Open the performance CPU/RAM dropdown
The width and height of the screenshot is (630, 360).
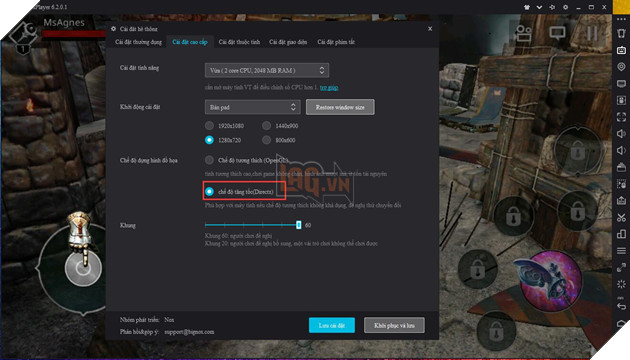(x=267, y=70)
